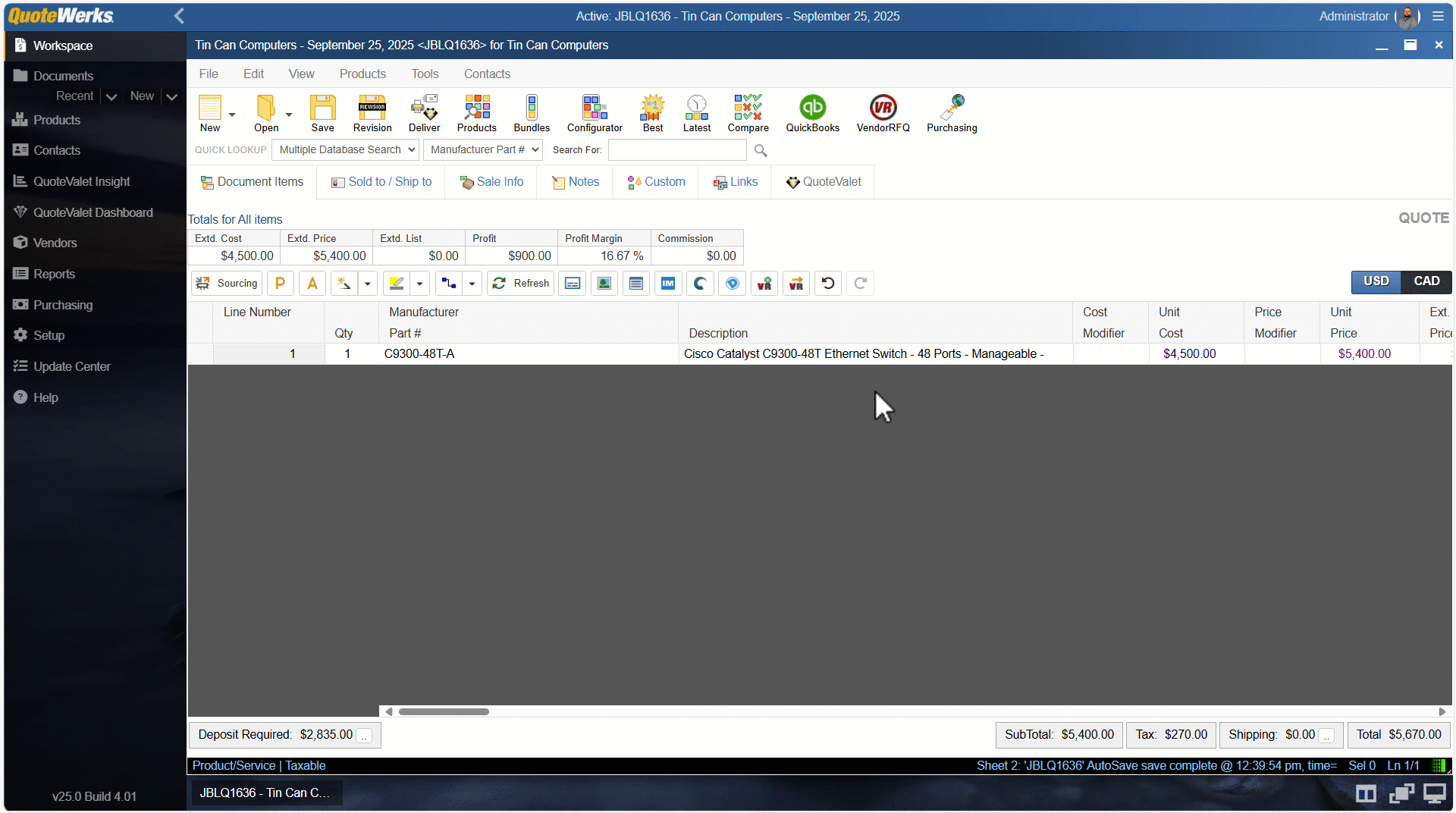Click the Undo arrow icon

(x=828, y=284)
